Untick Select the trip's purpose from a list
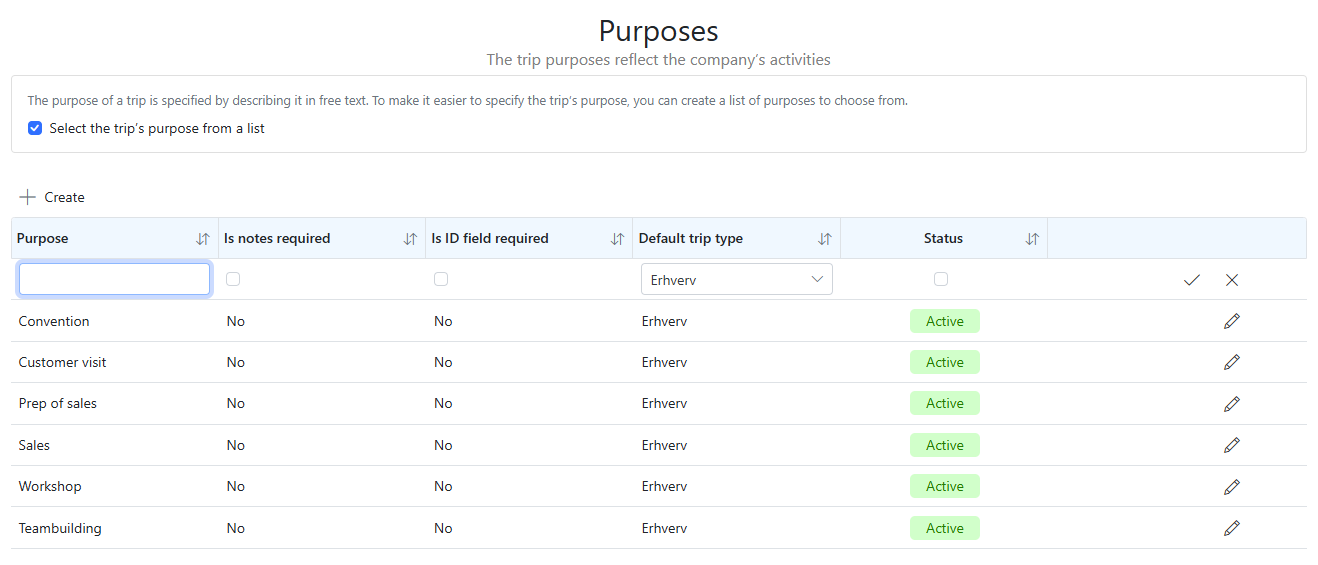 click(x=35, y=128)
